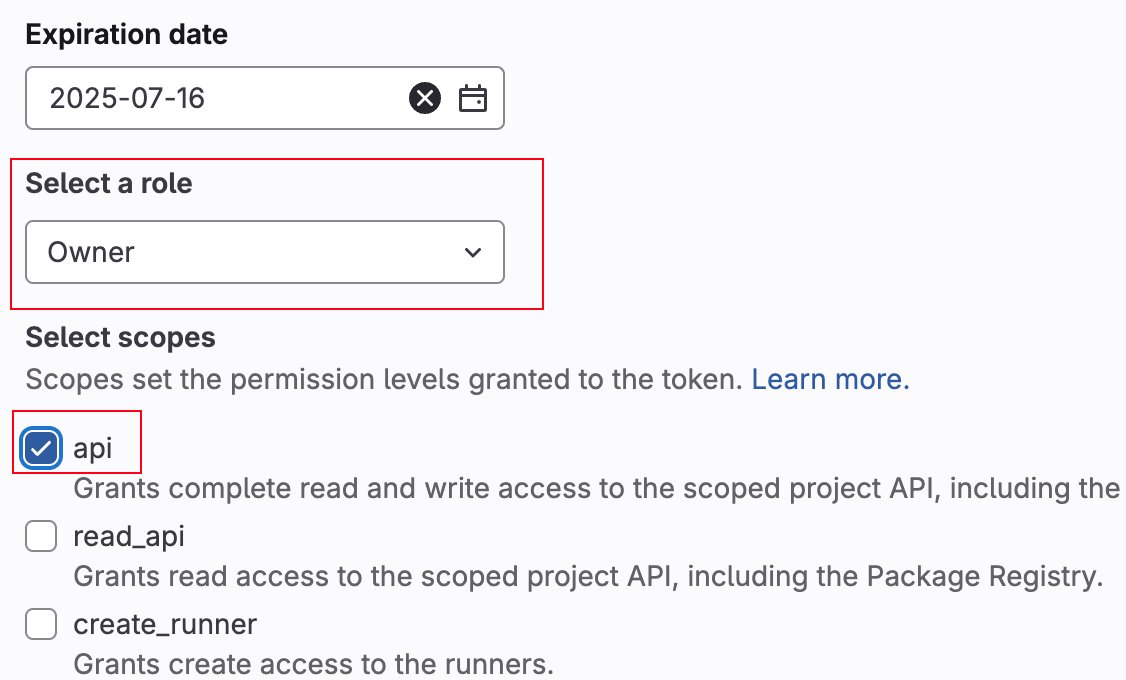
Task: Click the create_runner scope label text
Action: coord(165,624)
